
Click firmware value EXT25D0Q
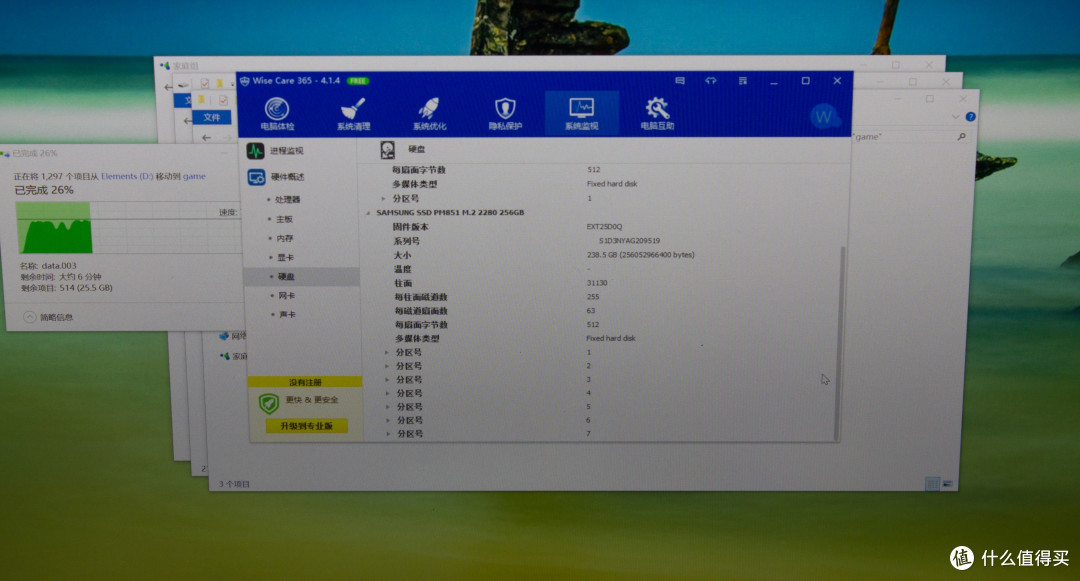click(604, 226)
